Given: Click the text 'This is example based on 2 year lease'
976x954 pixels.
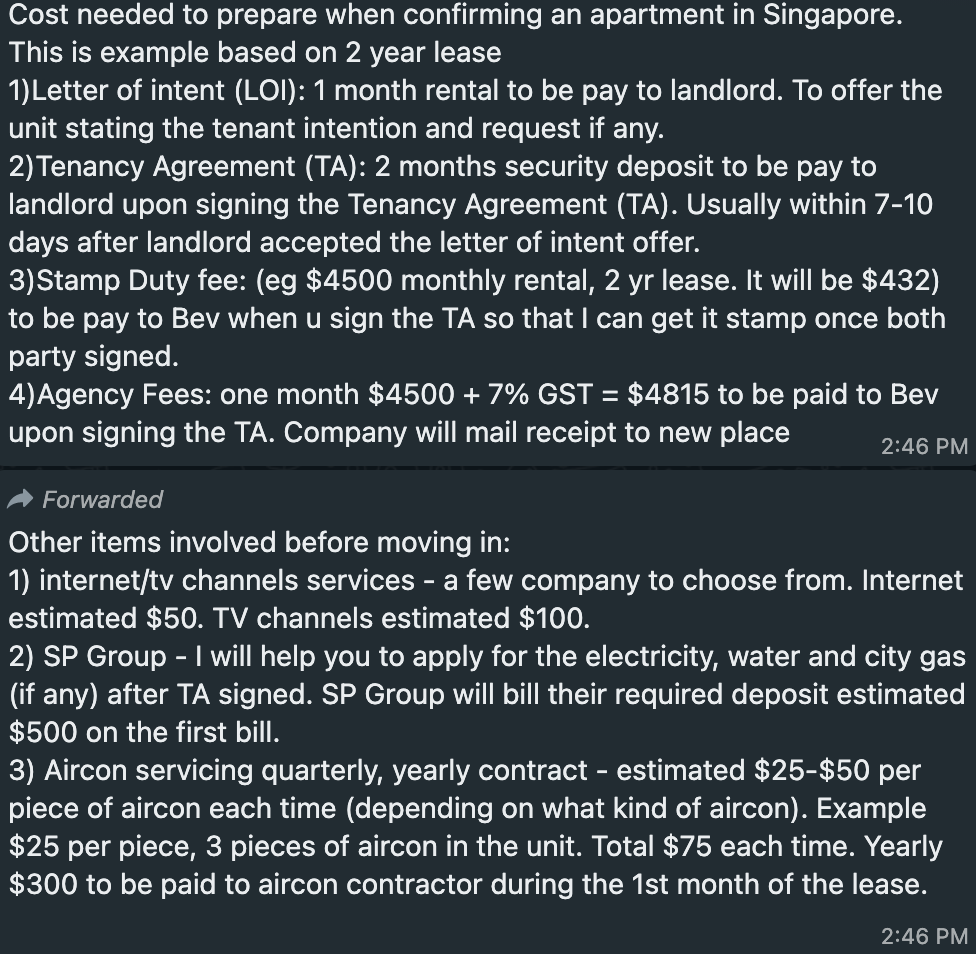Looking at the screenshot, I should coord(255,53).
